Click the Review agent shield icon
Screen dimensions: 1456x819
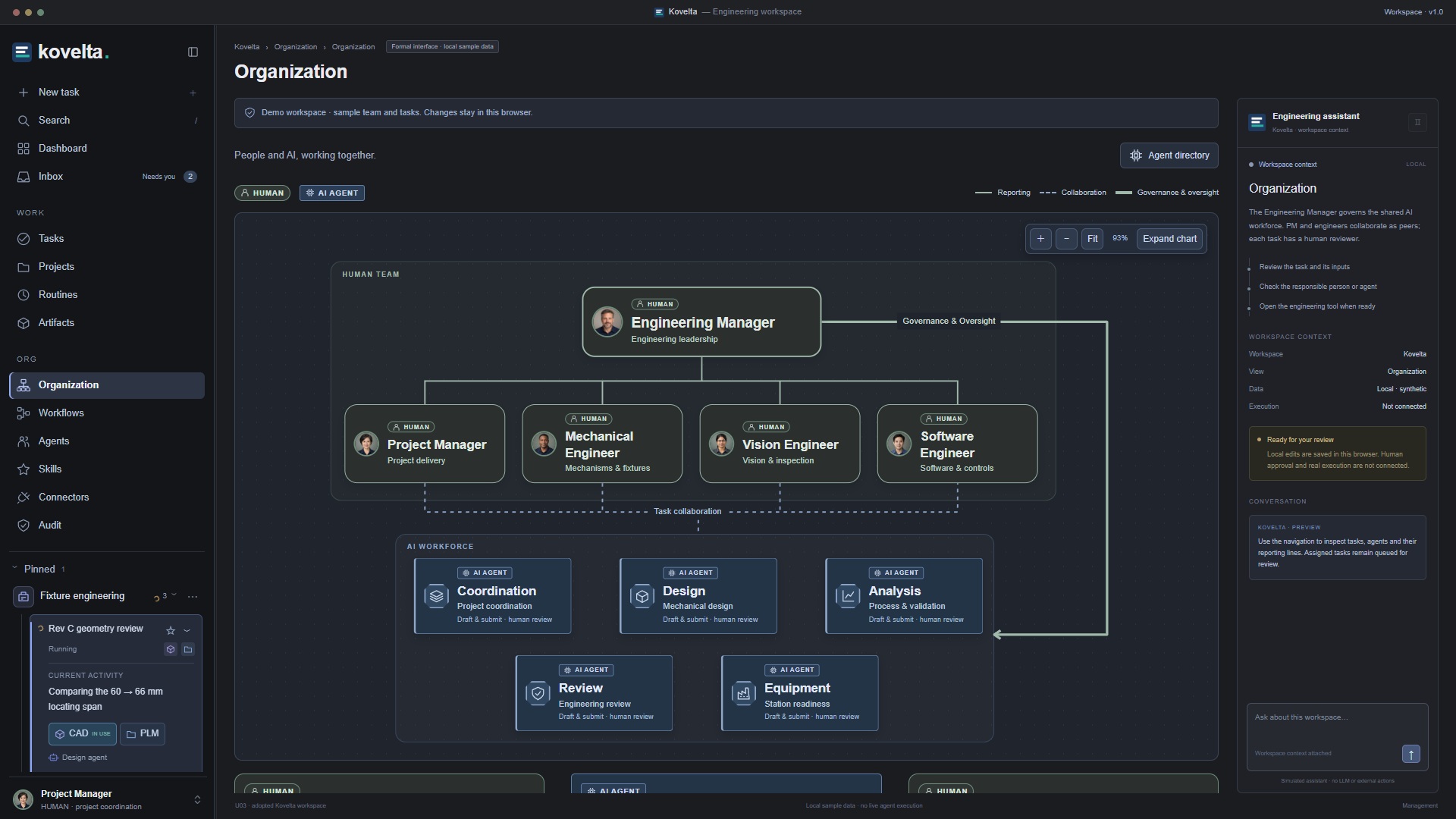coord(538,693)
